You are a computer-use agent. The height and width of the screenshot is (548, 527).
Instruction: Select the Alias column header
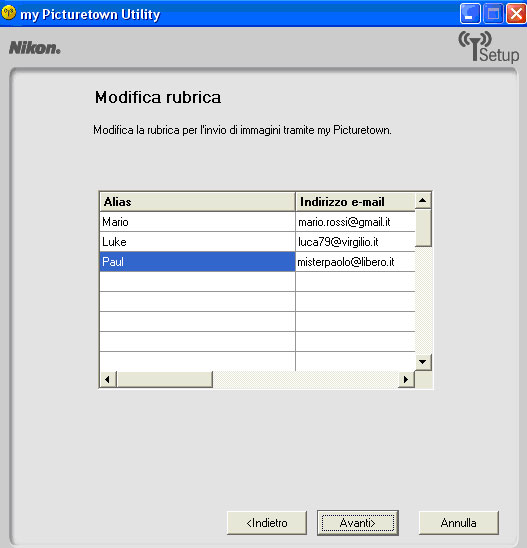pos(197,202)
